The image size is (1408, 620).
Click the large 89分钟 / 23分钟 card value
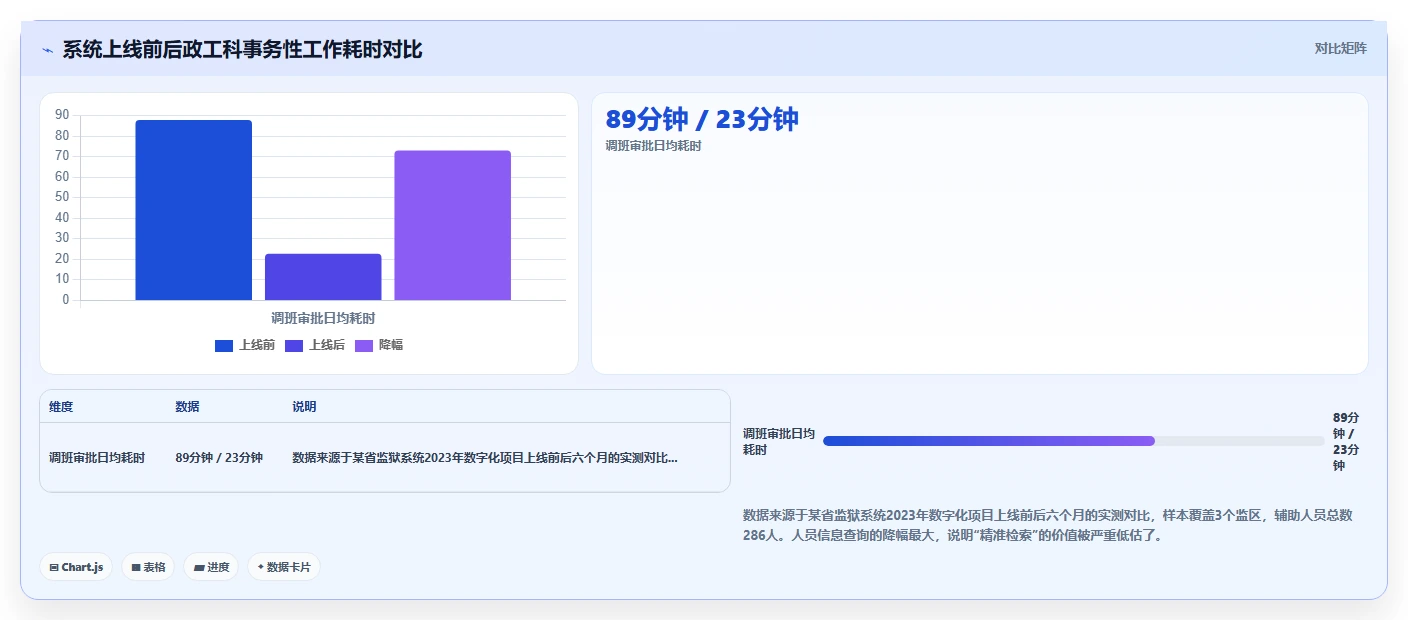coord(702,119)
